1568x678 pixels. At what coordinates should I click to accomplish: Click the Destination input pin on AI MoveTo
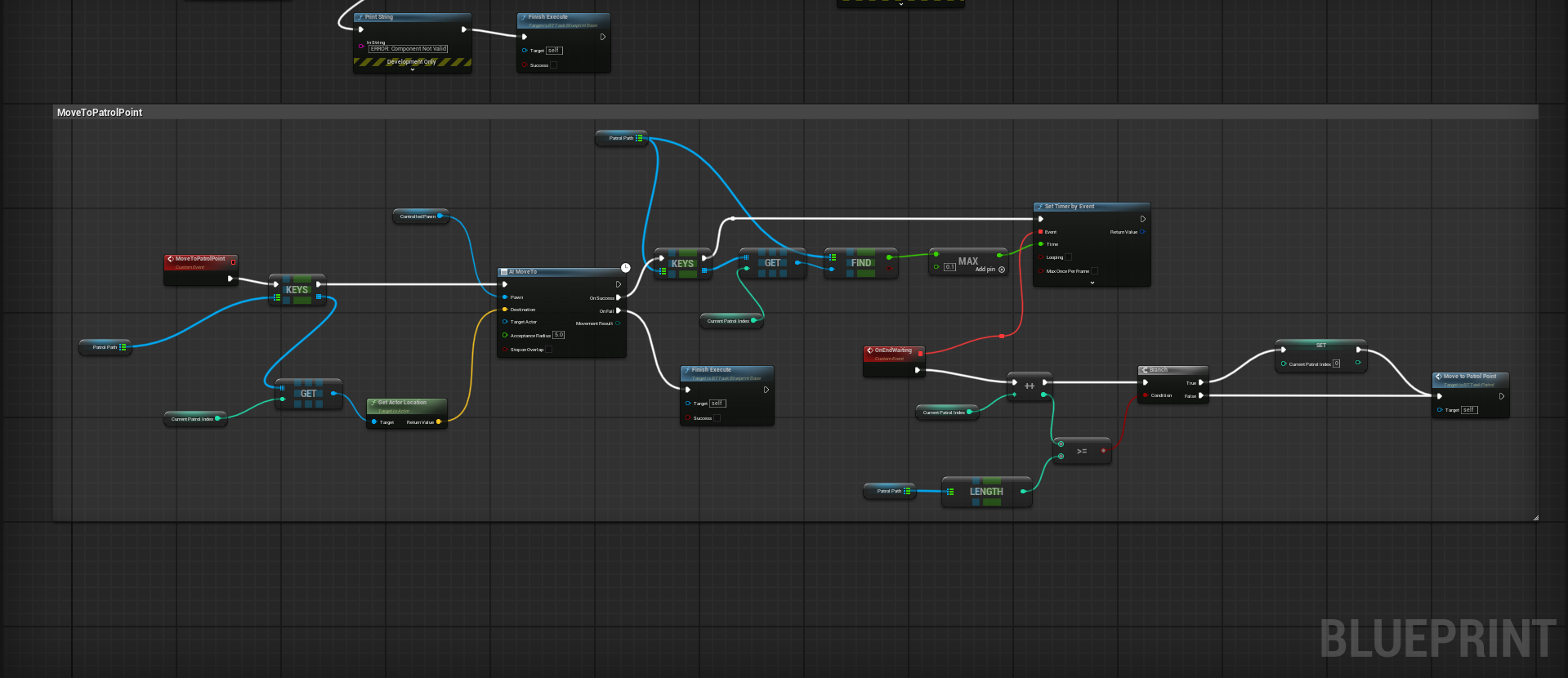pos(505,310)
